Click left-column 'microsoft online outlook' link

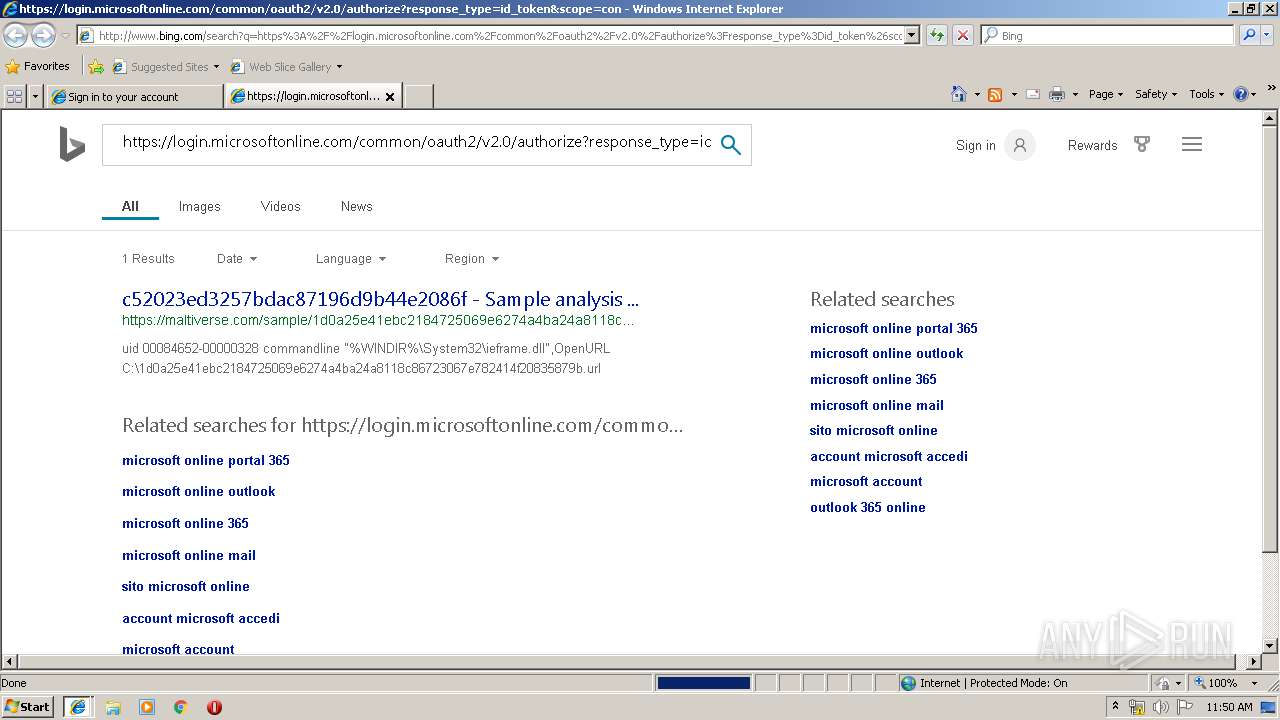tap(199, 491)
